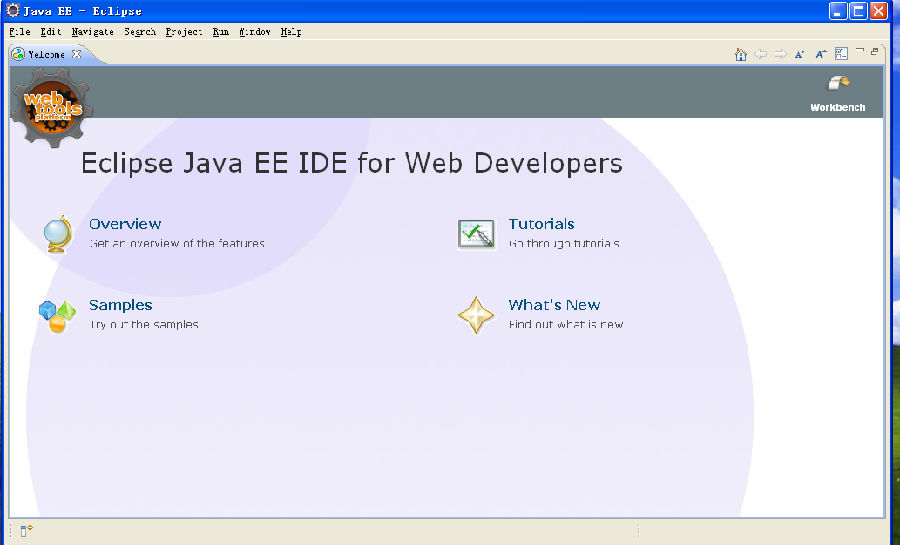The image size is (900, 545).
Task: Close the Welcome tab with its X
Action: [76, 54]
